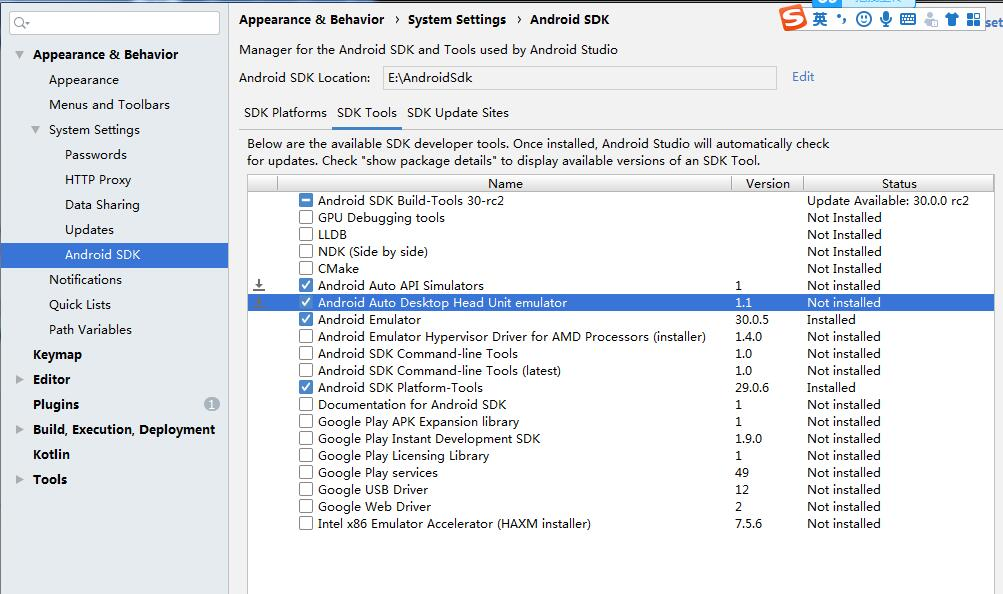Click the Android SDK Location path field
The height and width of the screenshot is (594, 1003).
coord(578,78)
